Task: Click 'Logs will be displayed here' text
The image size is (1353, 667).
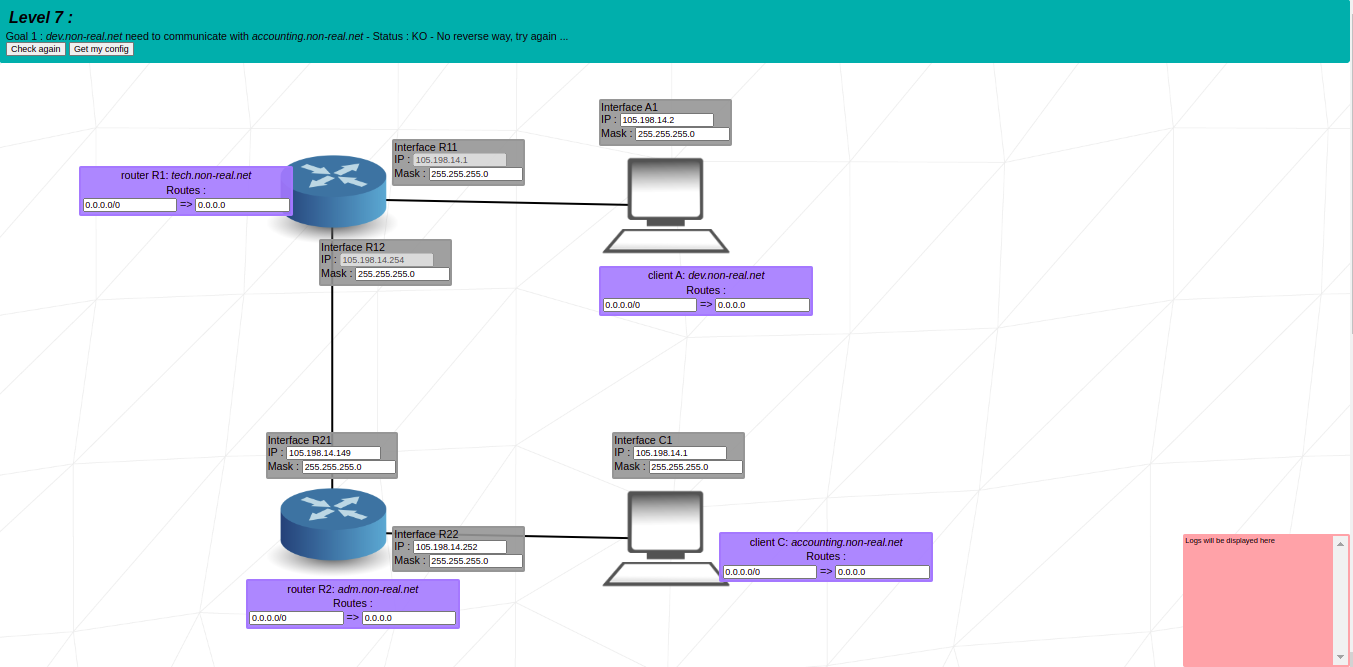Action: coord(1230,540)
